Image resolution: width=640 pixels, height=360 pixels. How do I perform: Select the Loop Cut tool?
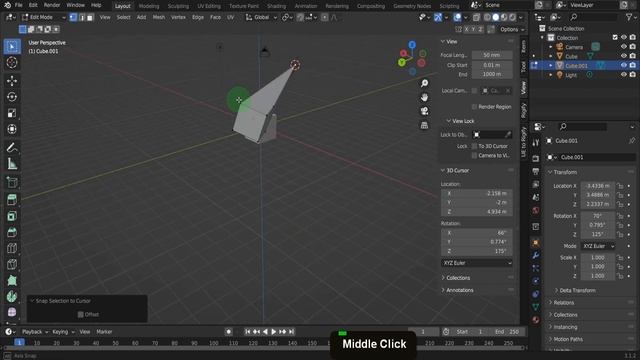12,248
